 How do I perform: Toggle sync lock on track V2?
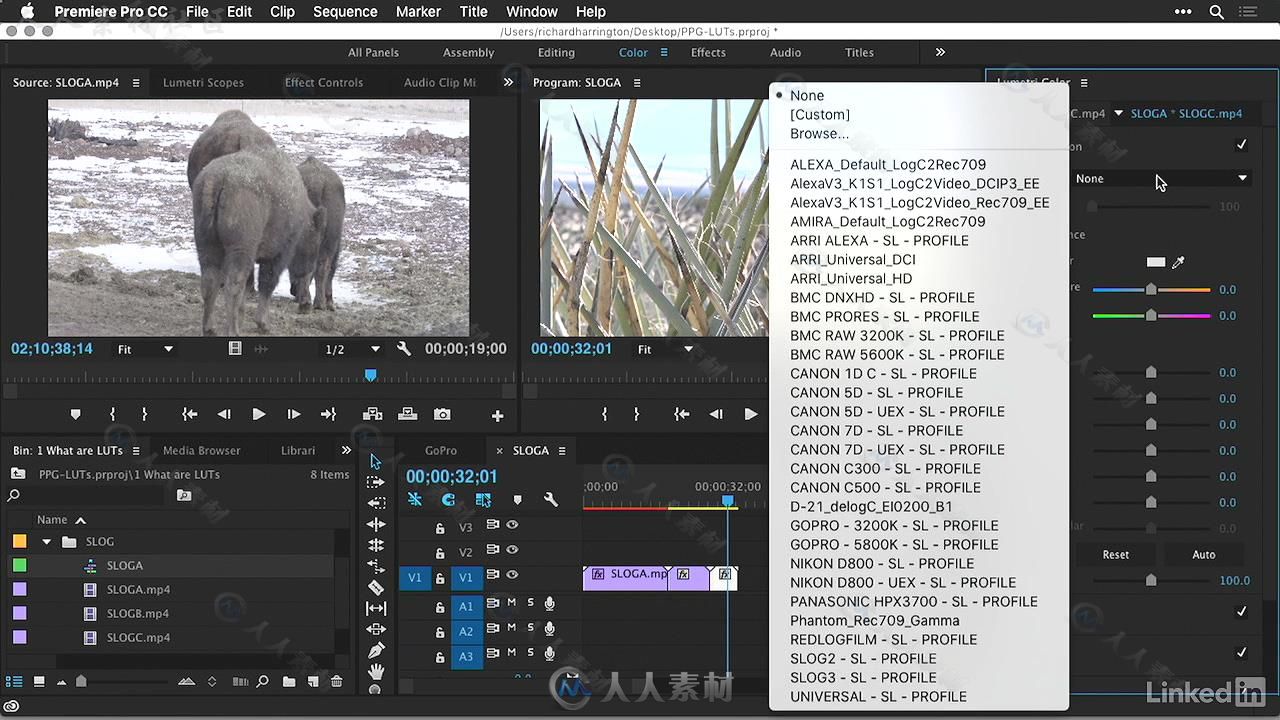[x=492, y=550]
